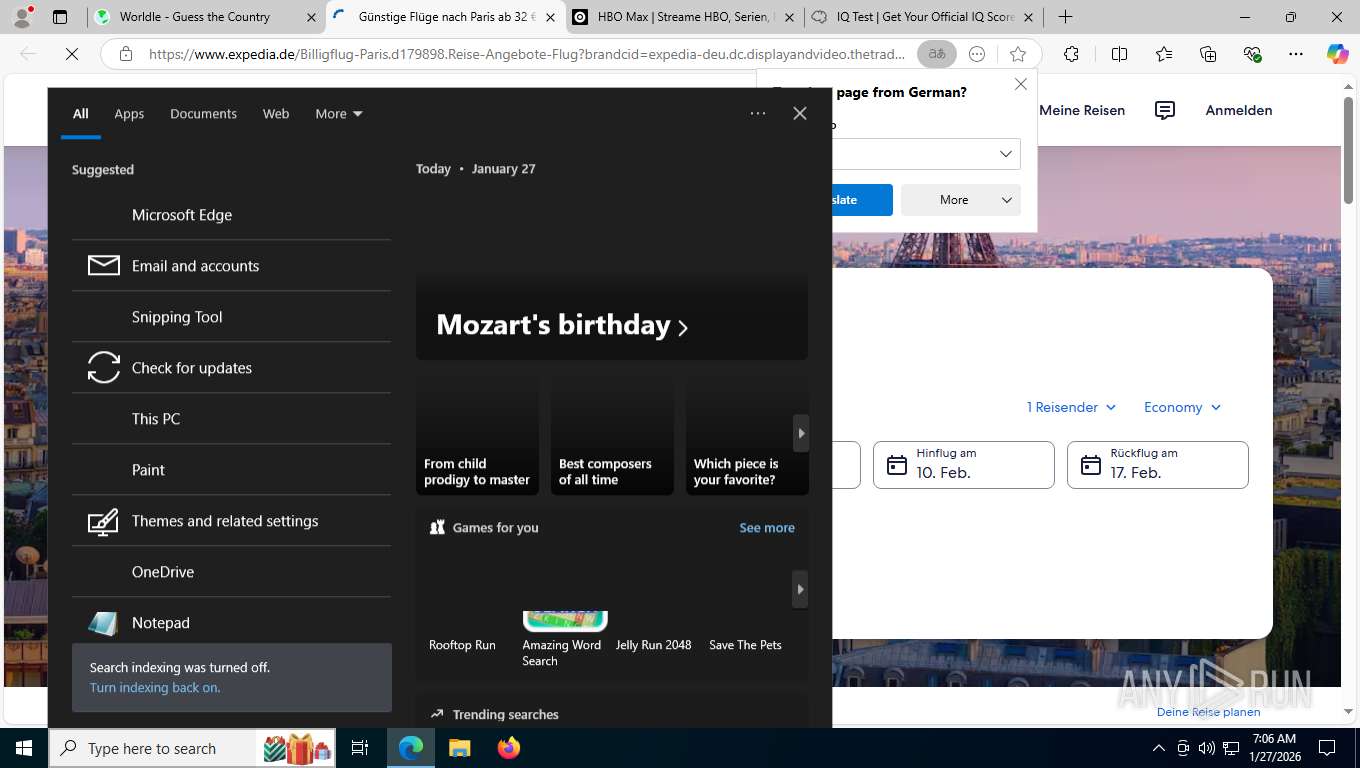This screenshot has height=768, width=1360.
Task: Switch to the Web search tab
Action: click(x=276, y=114)
